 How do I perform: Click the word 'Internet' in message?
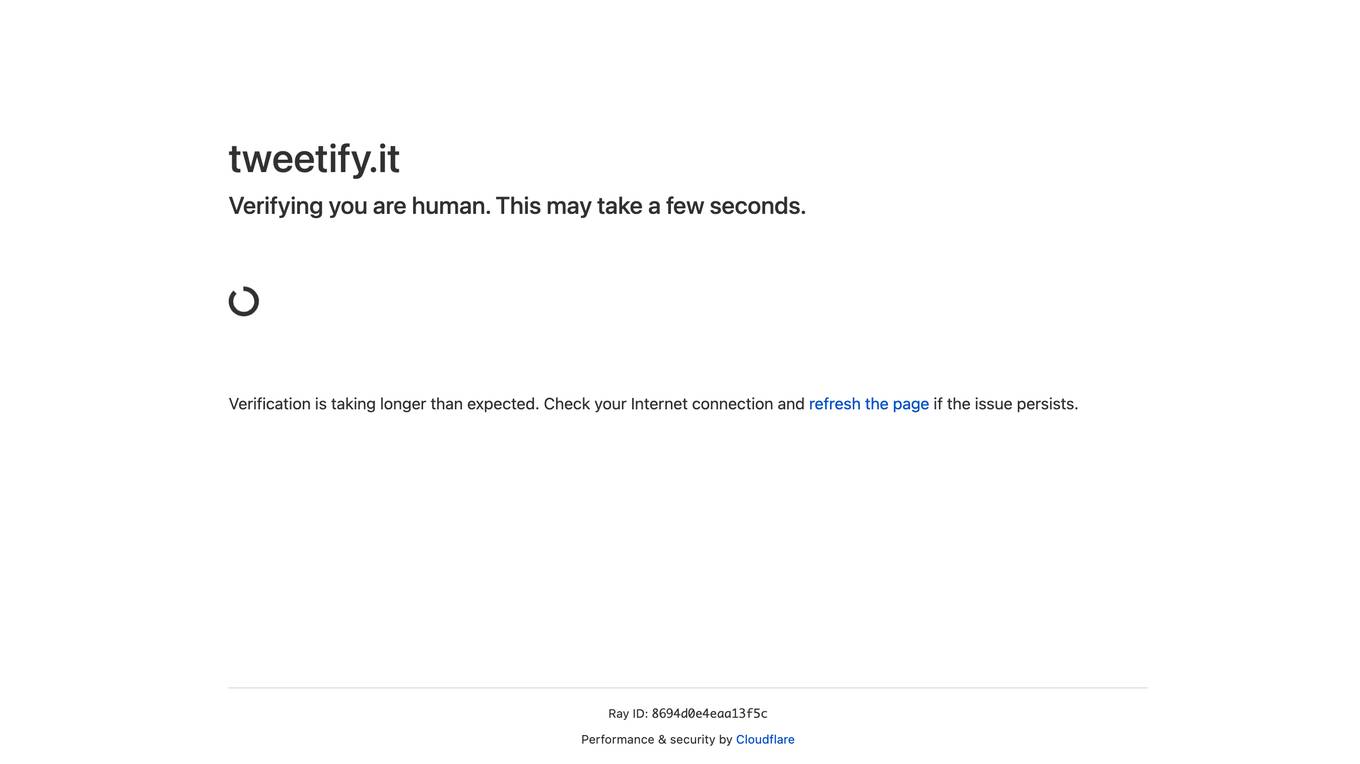click(659, 404)
